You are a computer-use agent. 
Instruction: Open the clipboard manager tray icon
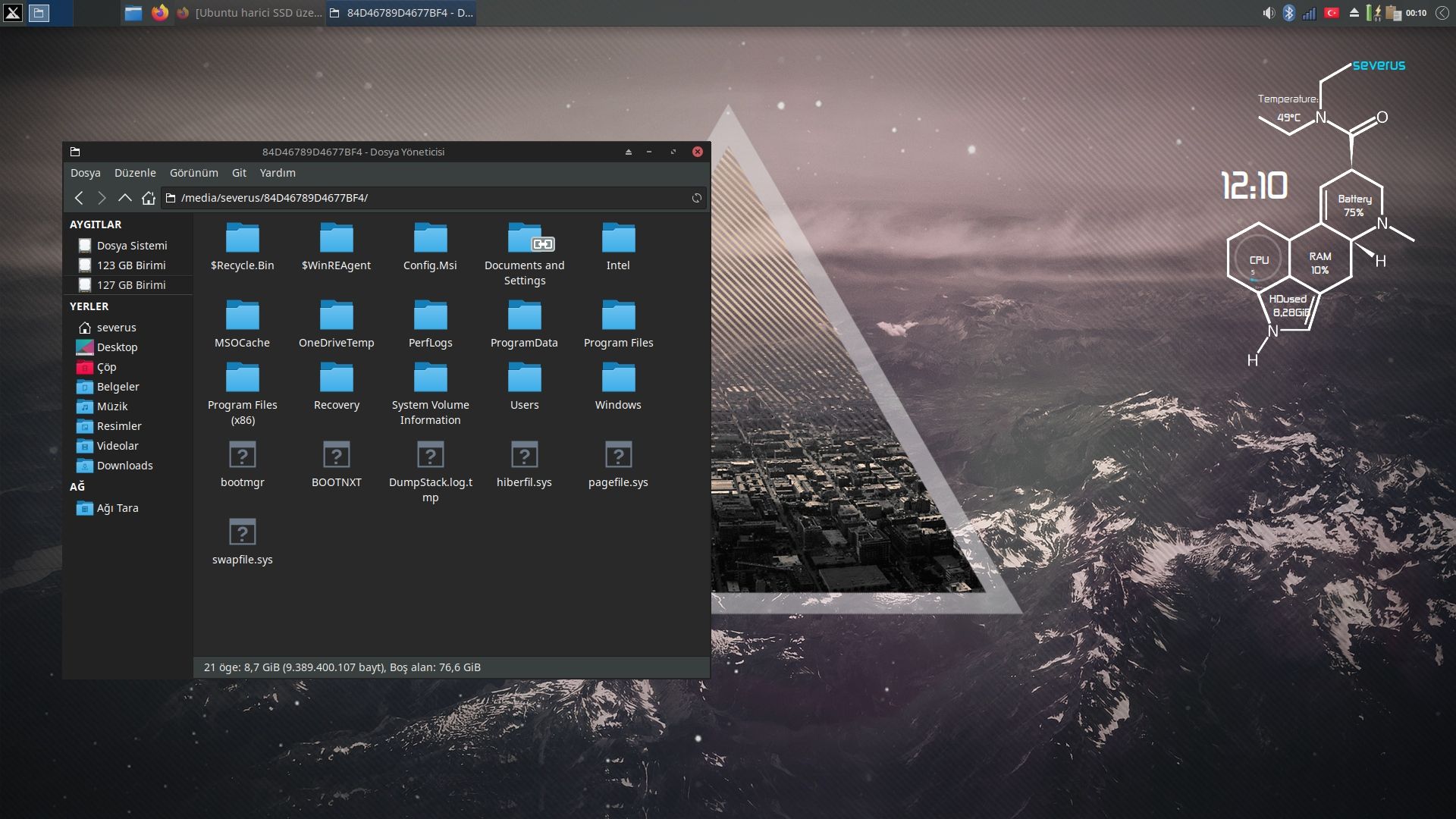coord(1393,13)
